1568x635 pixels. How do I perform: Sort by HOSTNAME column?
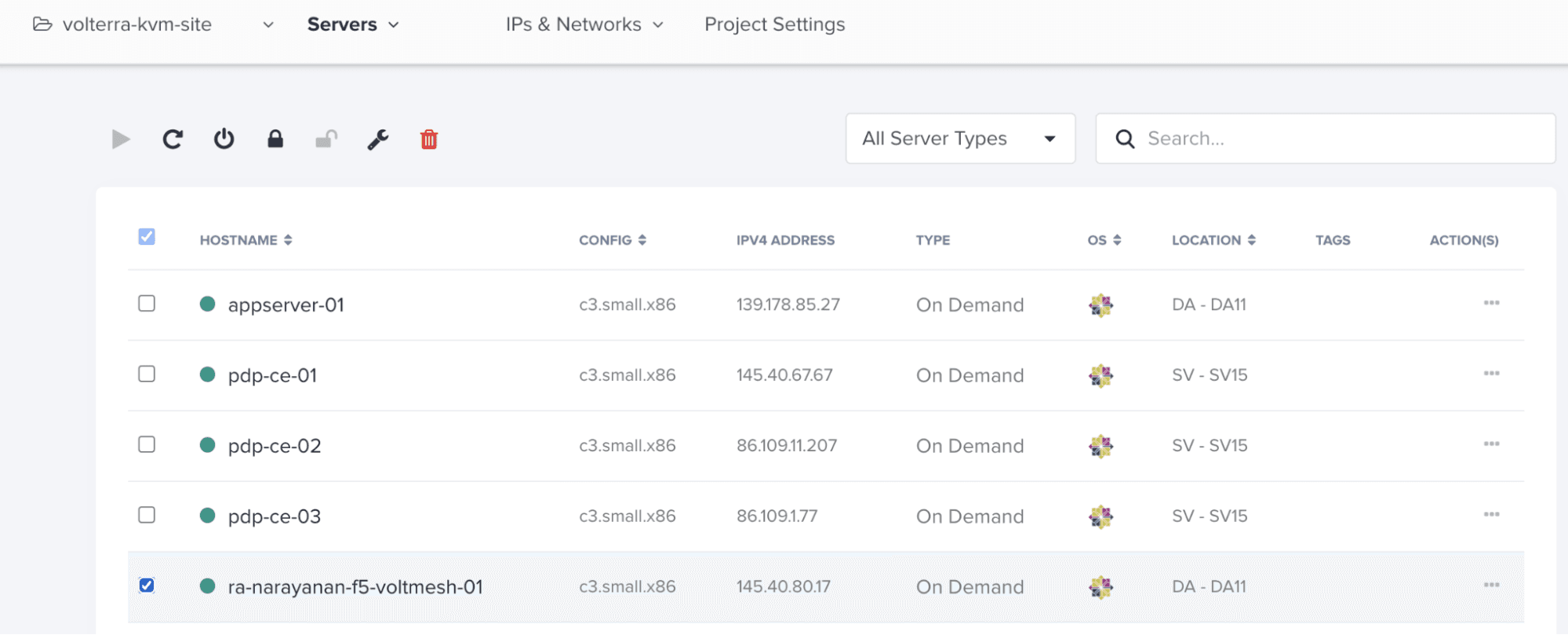coord(246,240)
